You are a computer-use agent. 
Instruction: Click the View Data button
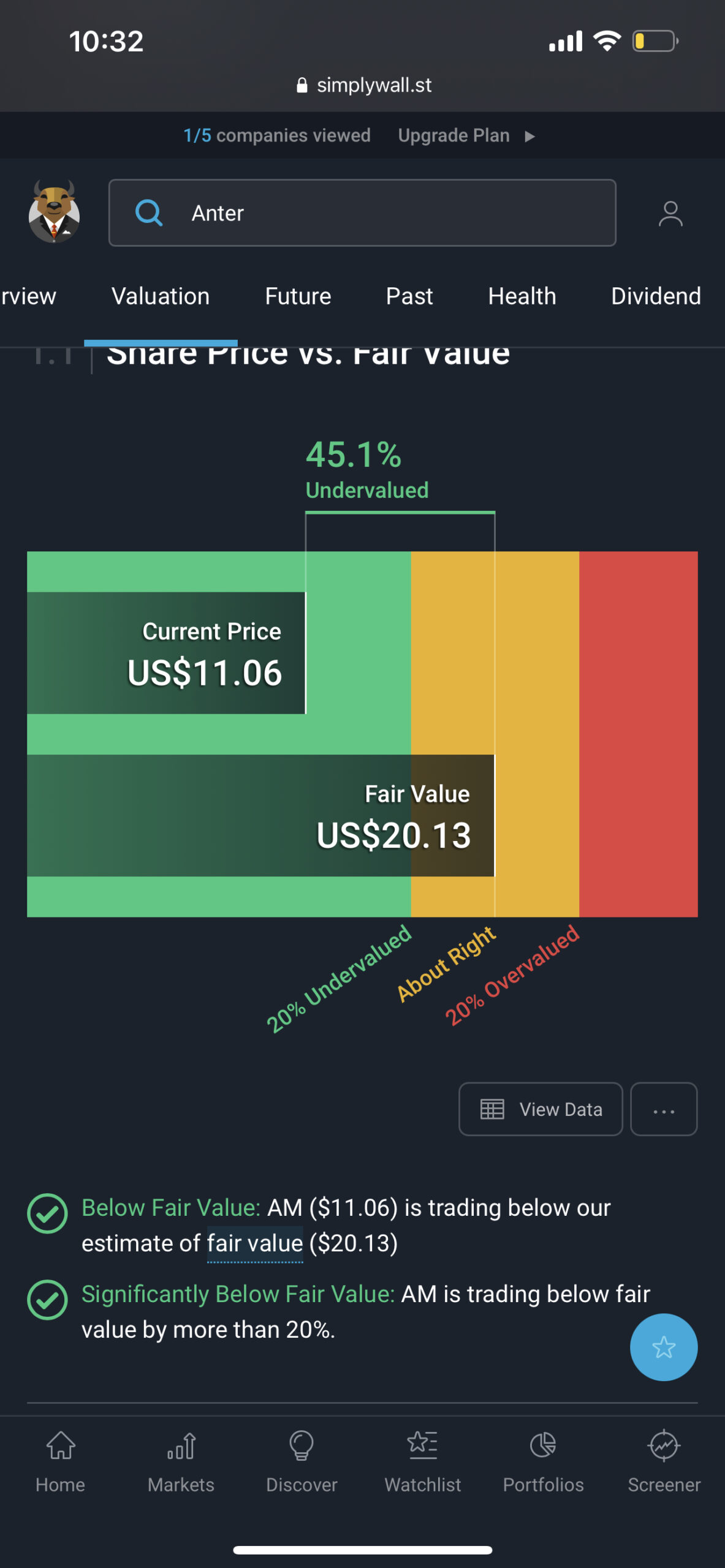coord(541,1109)
